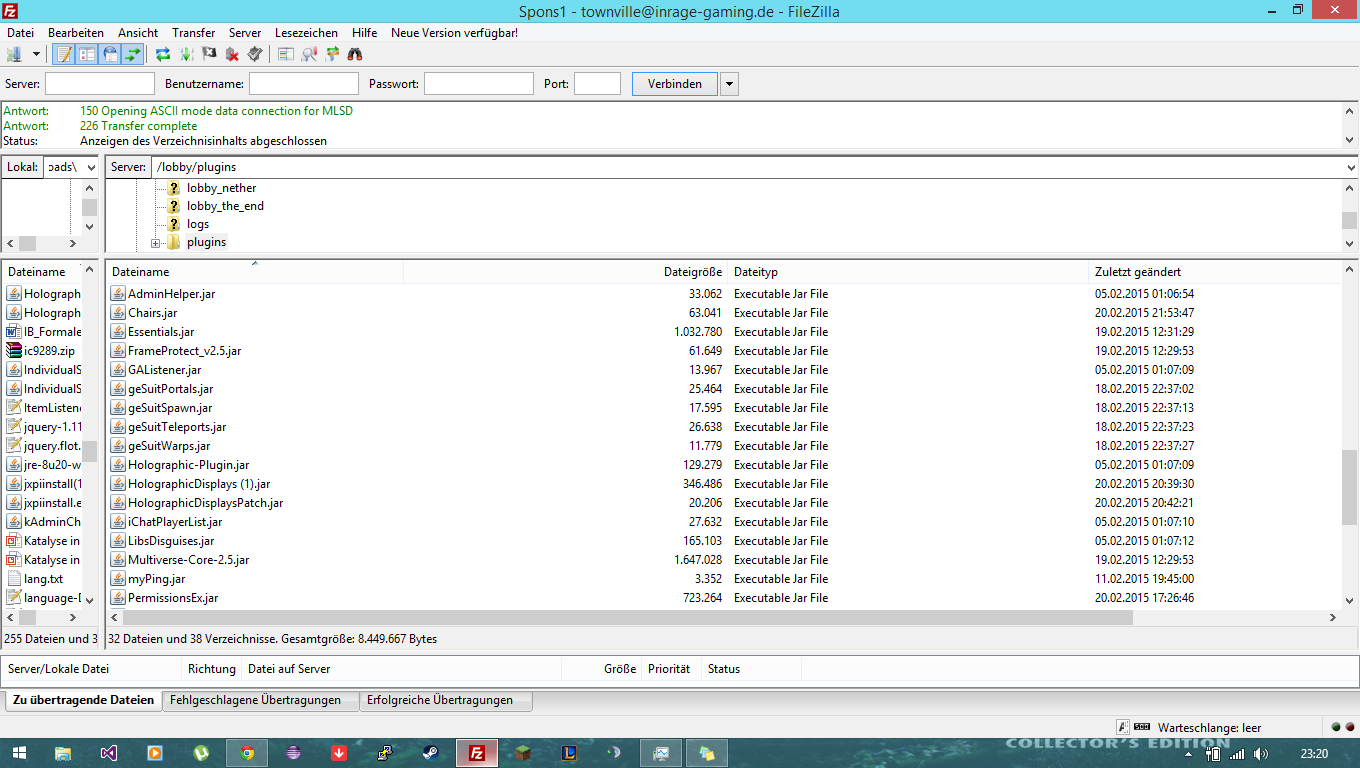
Task: Refresh the file and folder lists
Action: (x=163, y=54)
